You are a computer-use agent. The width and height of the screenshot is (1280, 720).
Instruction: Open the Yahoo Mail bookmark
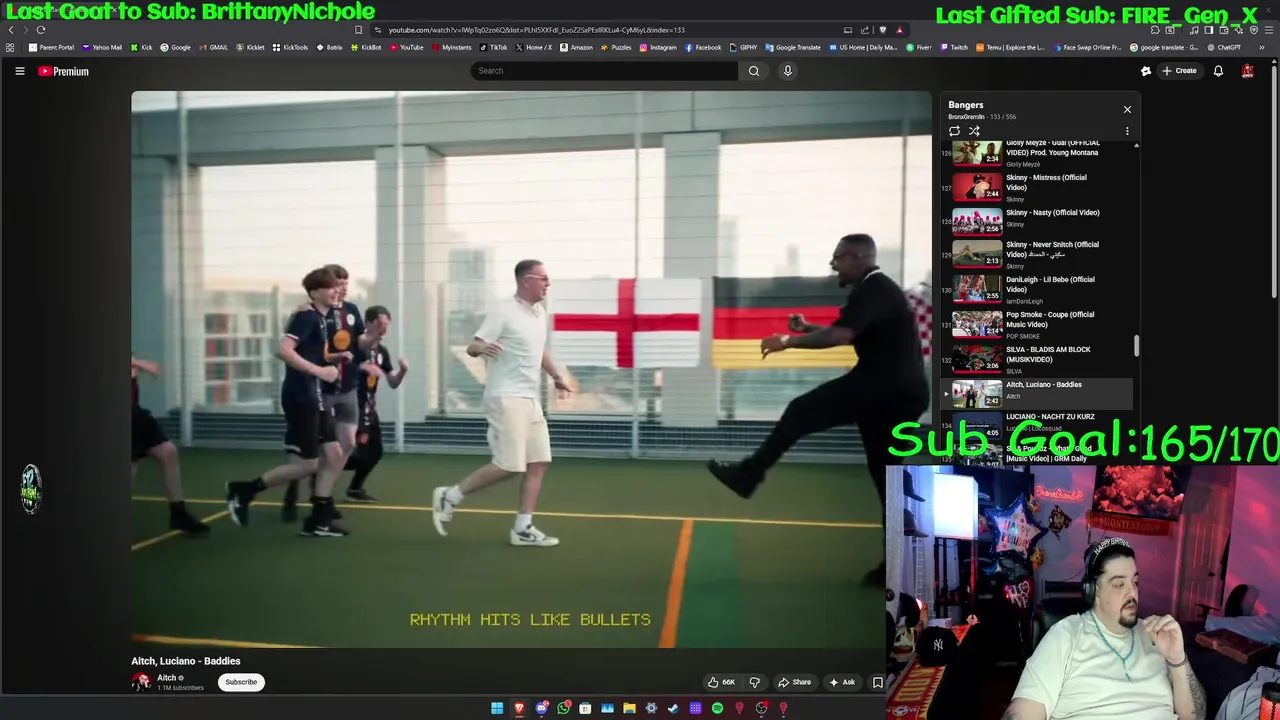pyautogui.click(x=102, y=47)
